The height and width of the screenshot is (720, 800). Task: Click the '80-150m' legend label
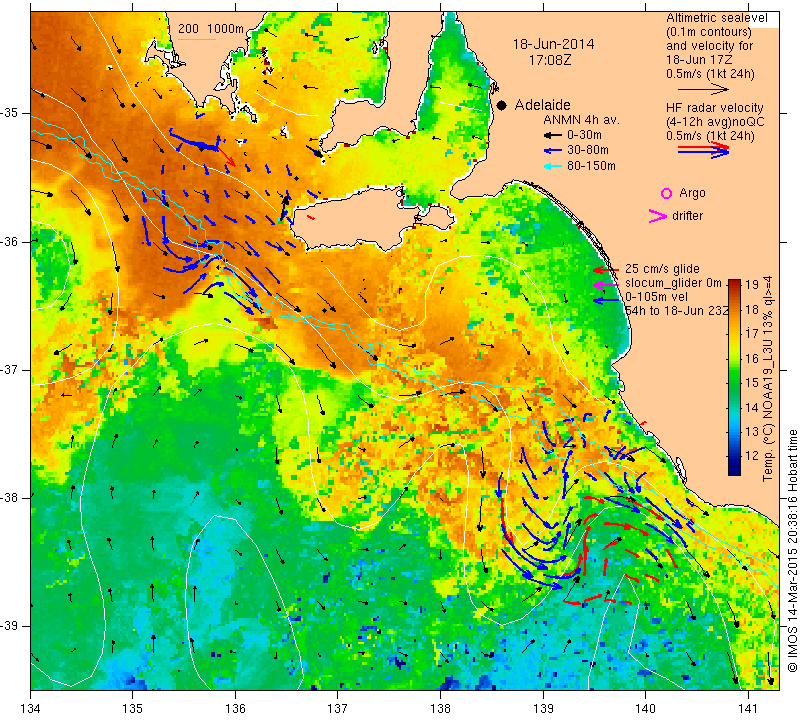click(591, 166)
